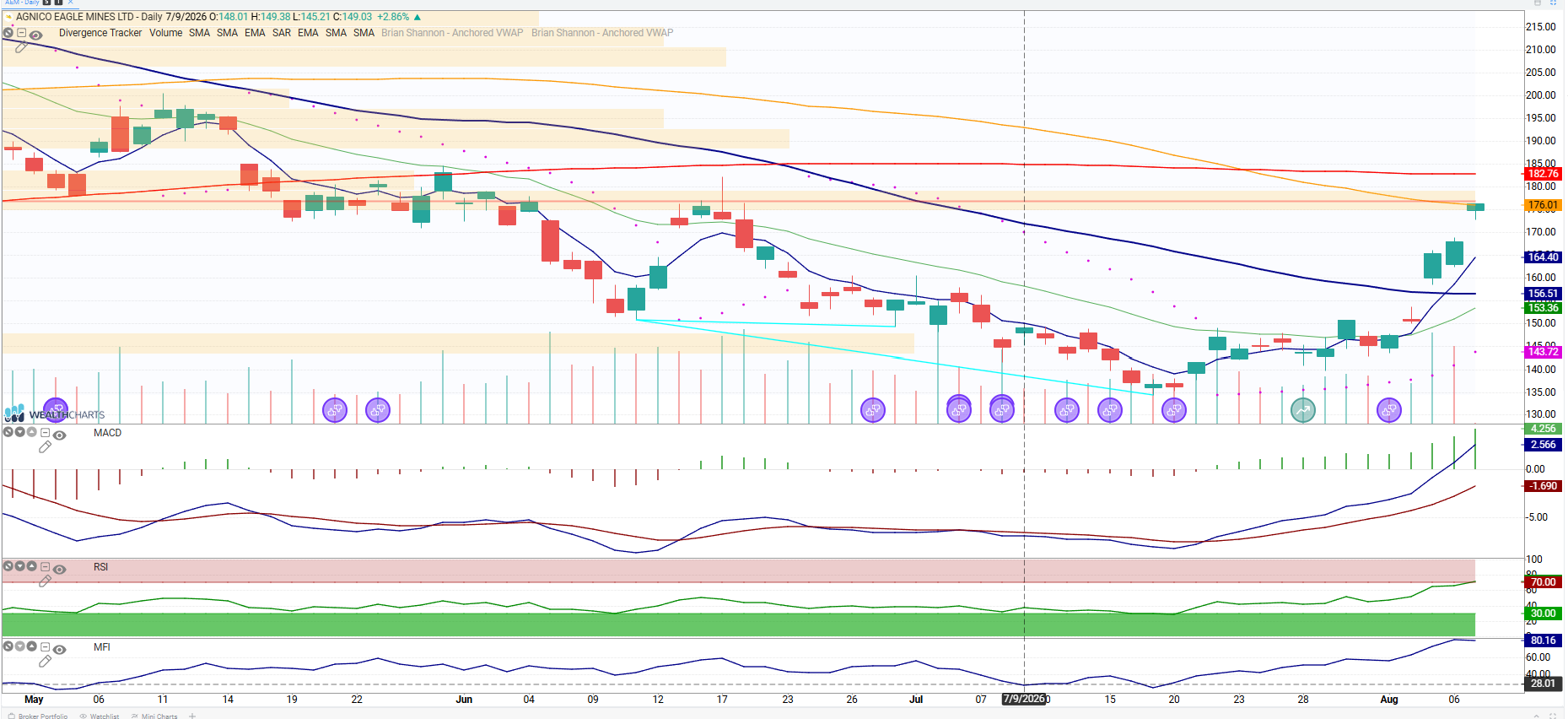Click the green 4.256 MACD value label

coord(1544,429)
